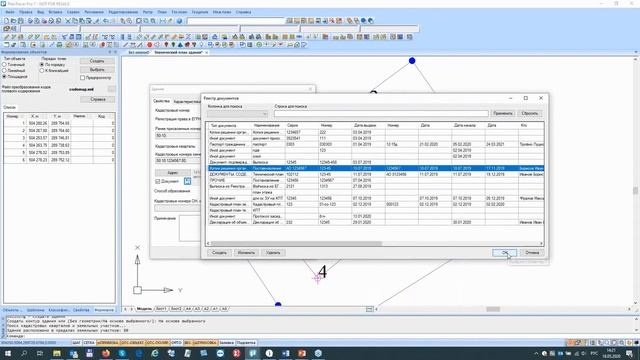Click Удалить in the document registry
This screenshot has height=360, width=640.
pos(273,253)
